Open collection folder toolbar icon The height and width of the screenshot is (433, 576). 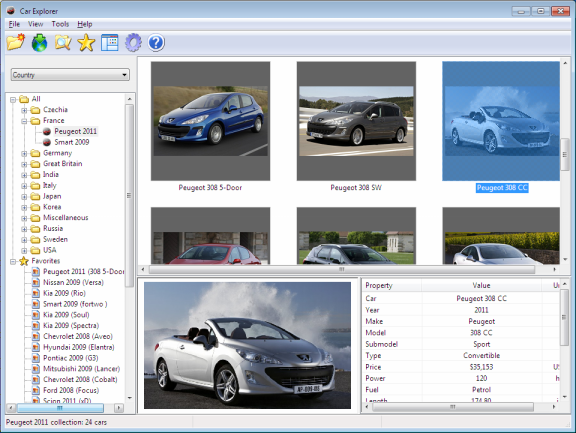point(16,42)
